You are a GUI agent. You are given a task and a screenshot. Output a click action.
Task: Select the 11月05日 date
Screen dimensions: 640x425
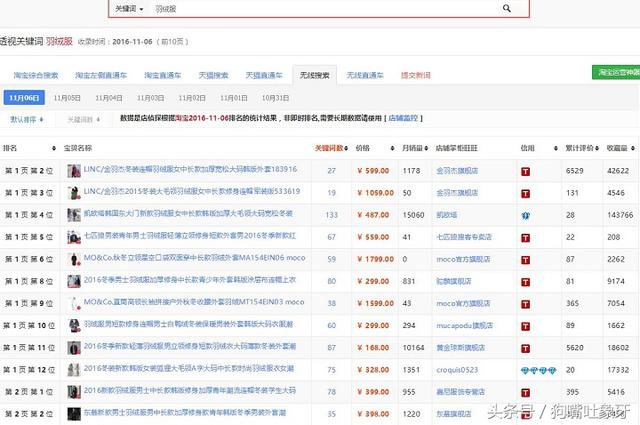pos(67,98)
